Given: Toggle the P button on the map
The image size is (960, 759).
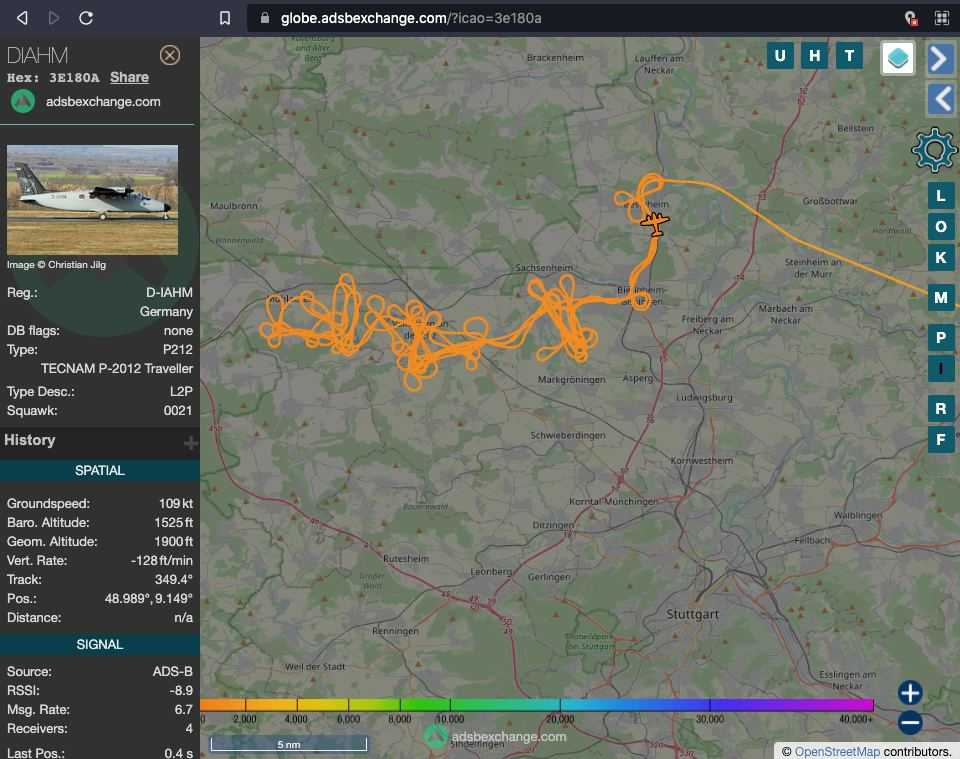Looking at the screenshot, I should [x=941, y=337].
